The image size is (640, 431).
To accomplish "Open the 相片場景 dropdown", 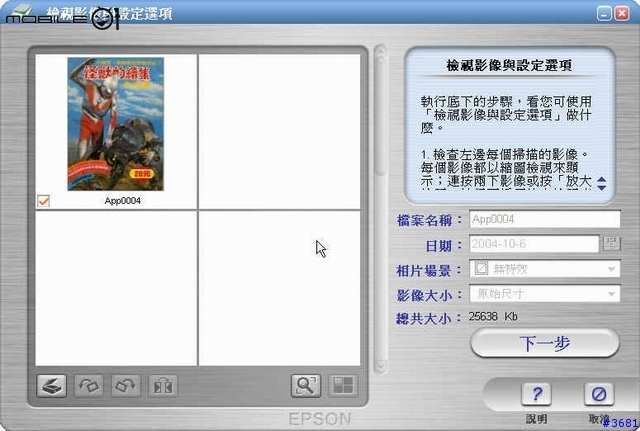I will pyautogui.click(x=545, y=269).
